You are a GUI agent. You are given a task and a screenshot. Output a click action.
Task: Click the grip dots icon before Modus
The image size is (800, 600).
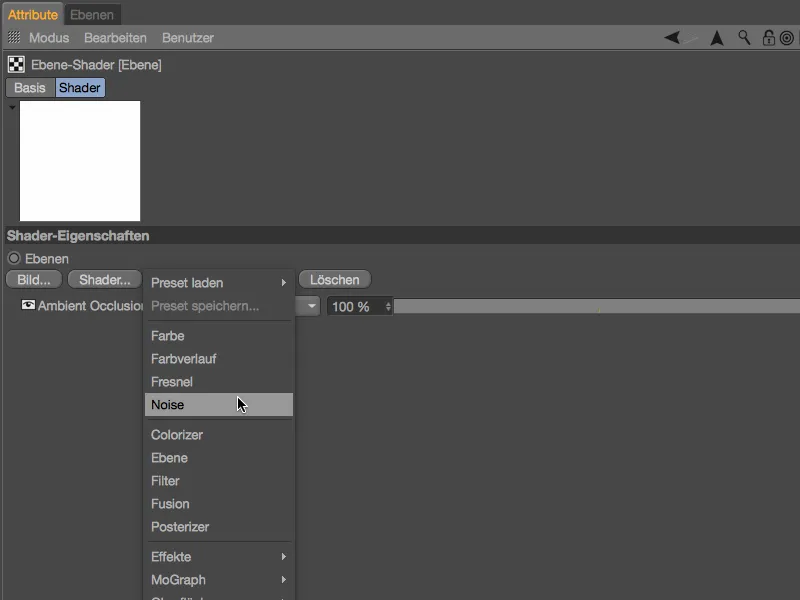[x=14, y=37]
